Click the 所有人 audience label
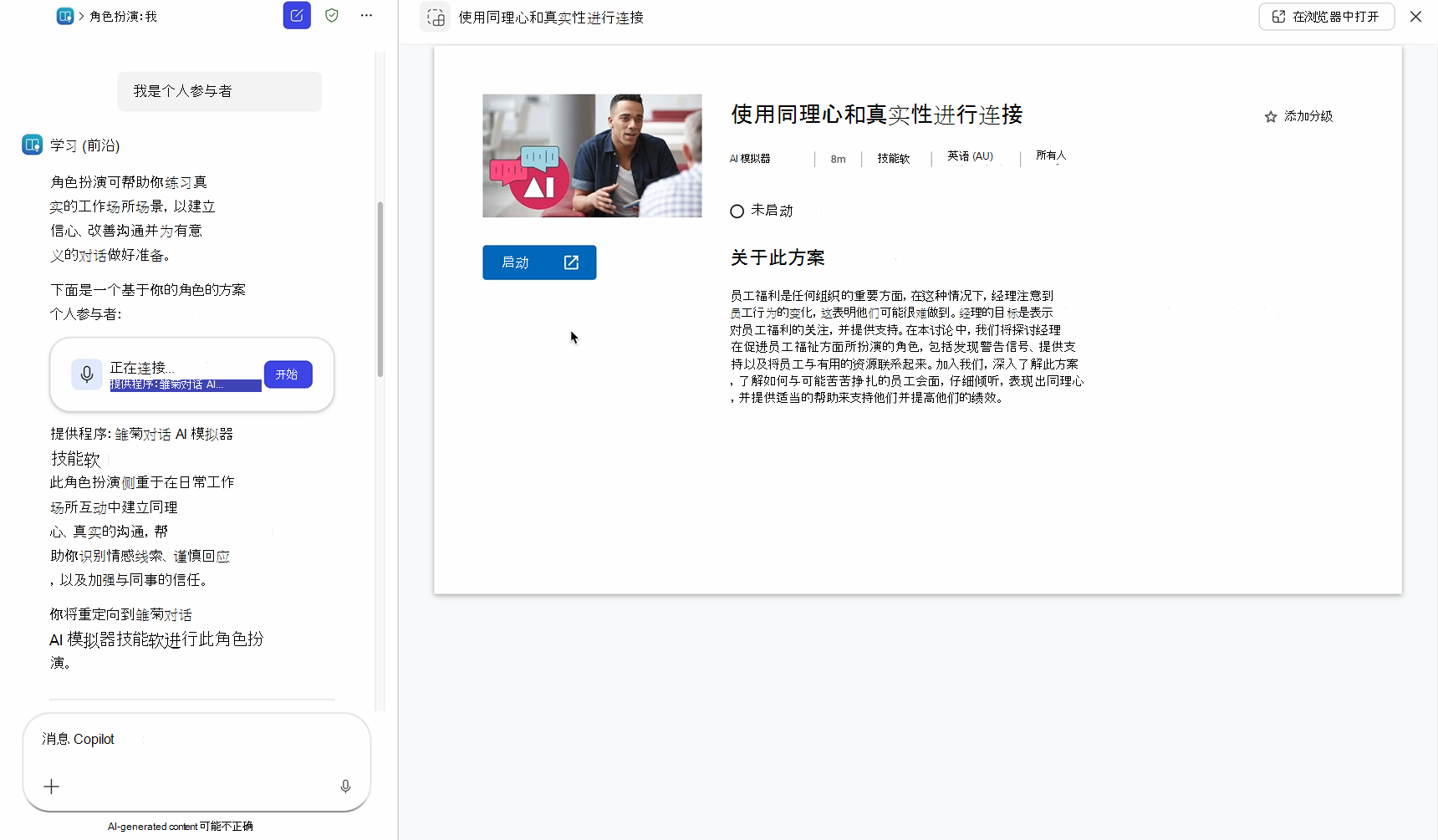 pos(1051,155)
